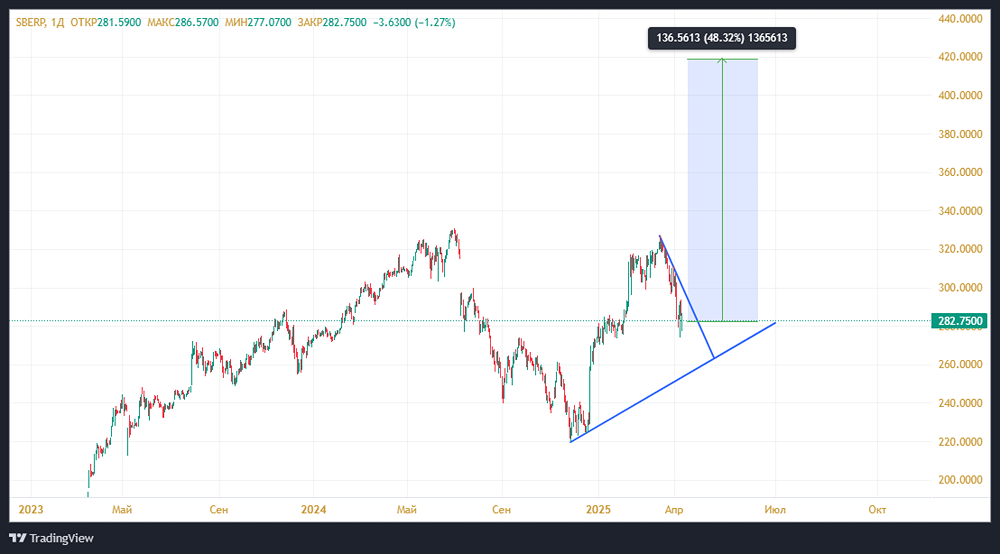
Task: Click the 200.0000 price scale label
Action: [958, 480]
